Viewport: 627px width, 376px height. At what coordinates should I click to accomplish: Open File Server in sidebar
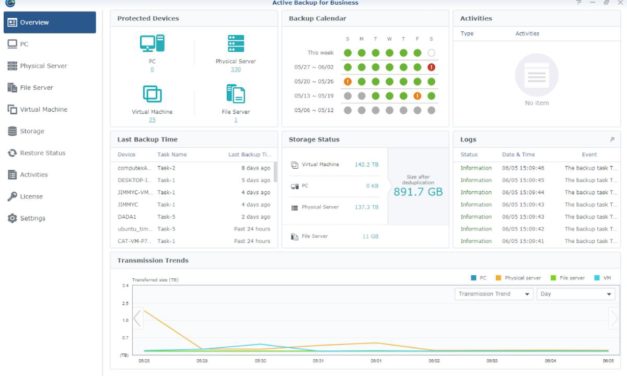pyautogui.click(x=50, y=88)
